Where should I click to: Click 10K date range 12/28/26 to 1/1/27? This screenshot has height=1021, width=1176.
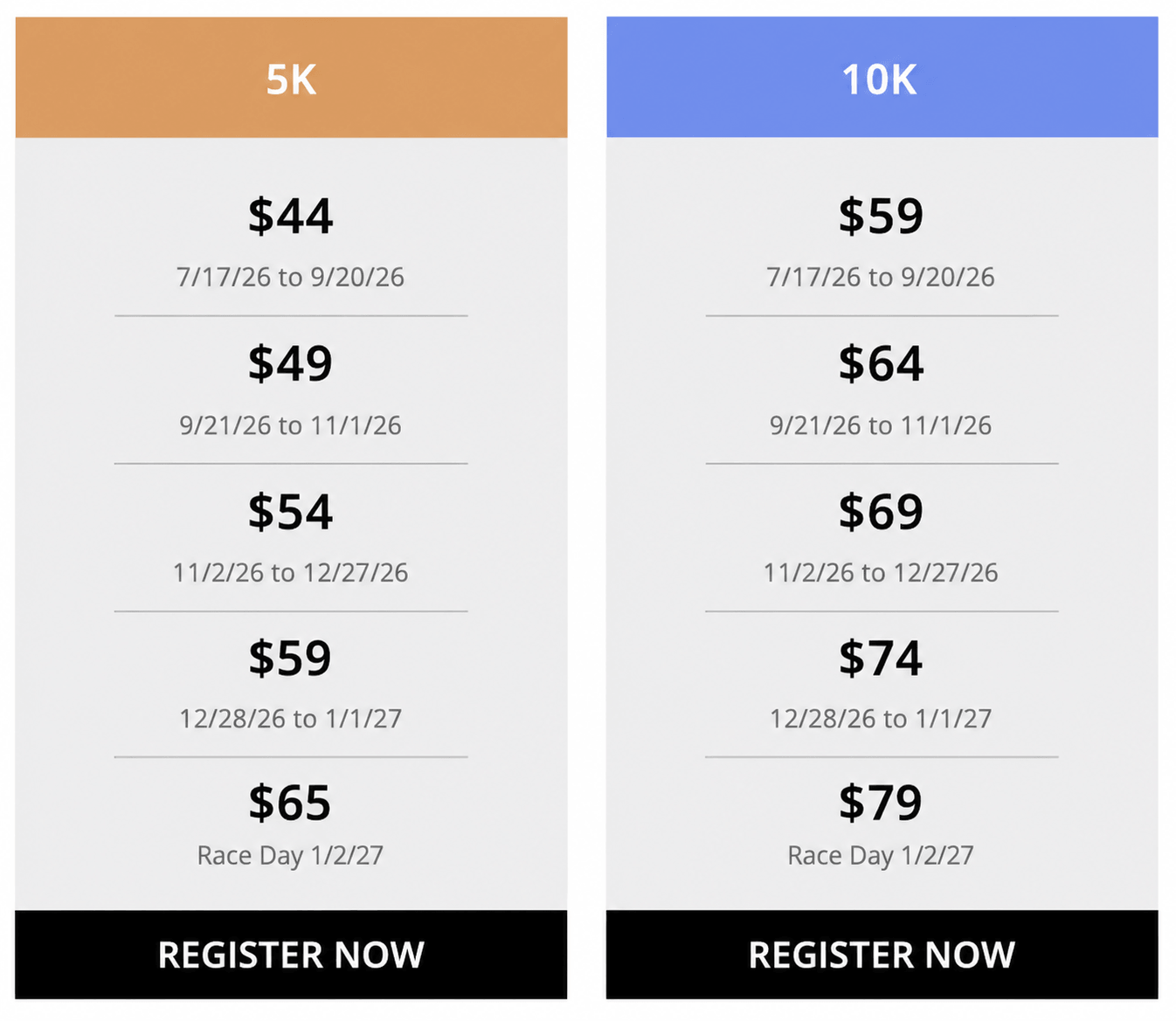(x=881, y=719)
